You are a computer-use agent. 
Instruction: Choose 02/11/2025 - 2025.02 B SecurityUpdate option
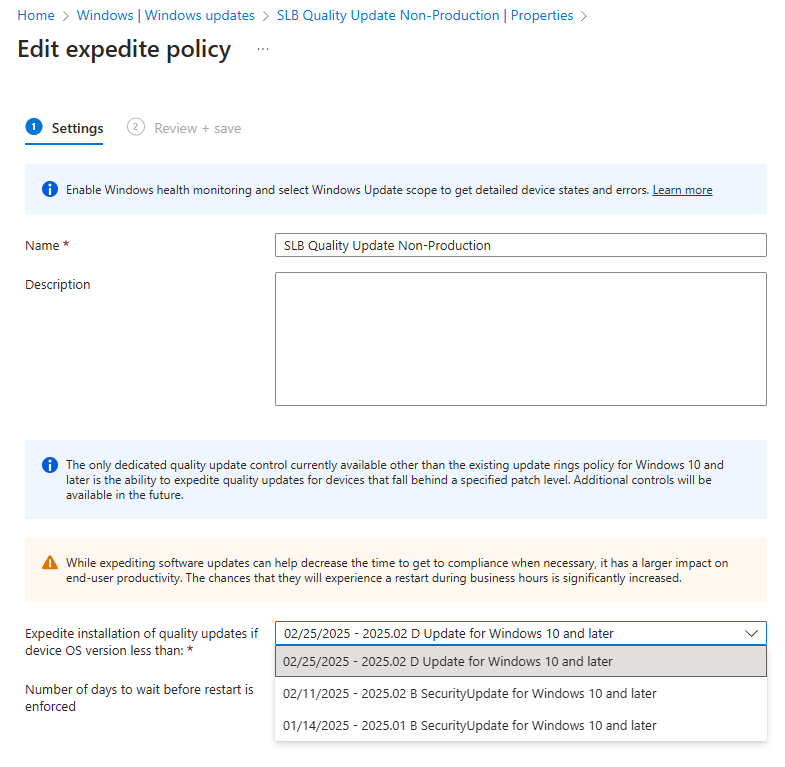point(521,693)
